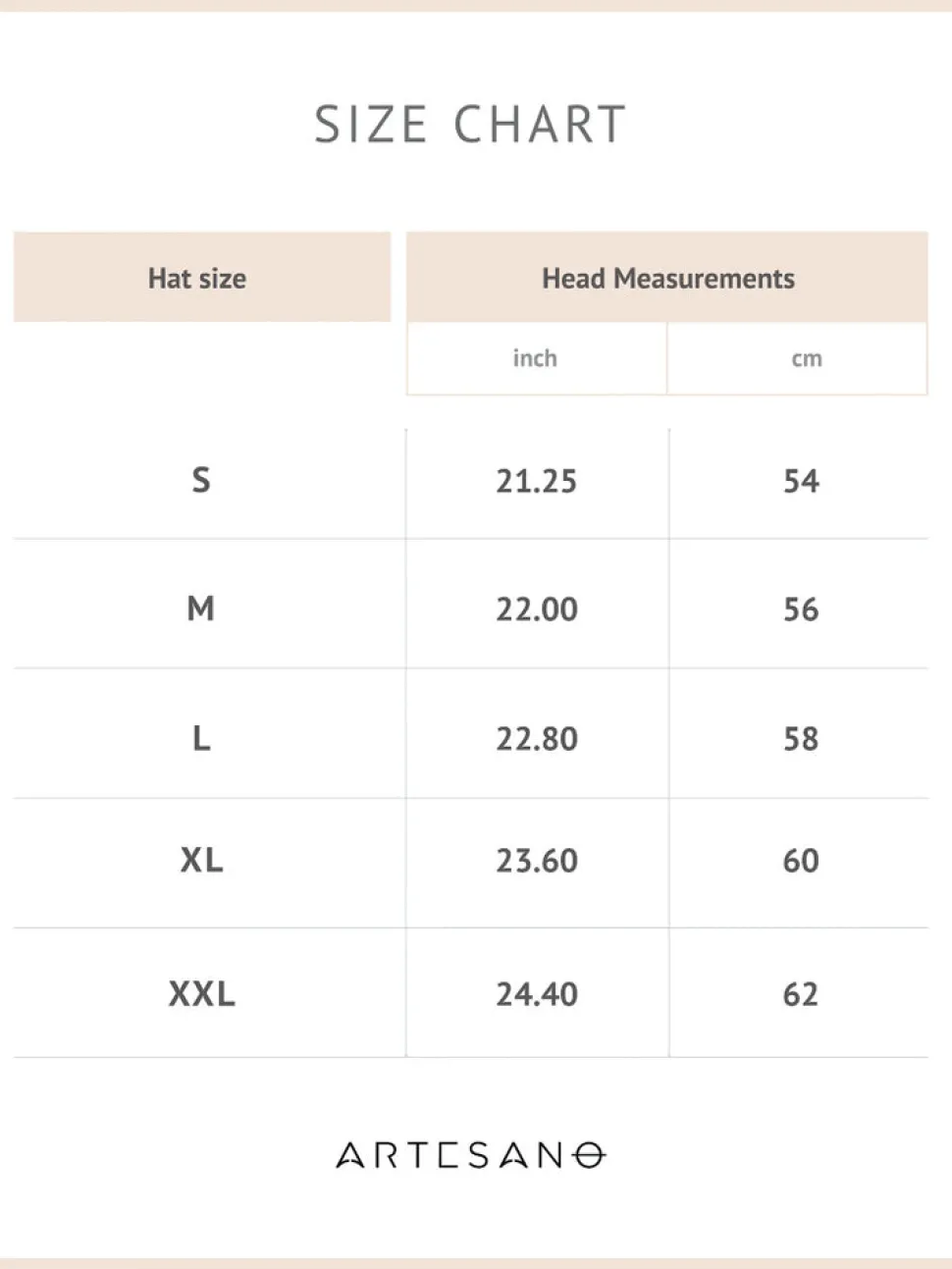Click the Head Measurements header

[667, 278]
